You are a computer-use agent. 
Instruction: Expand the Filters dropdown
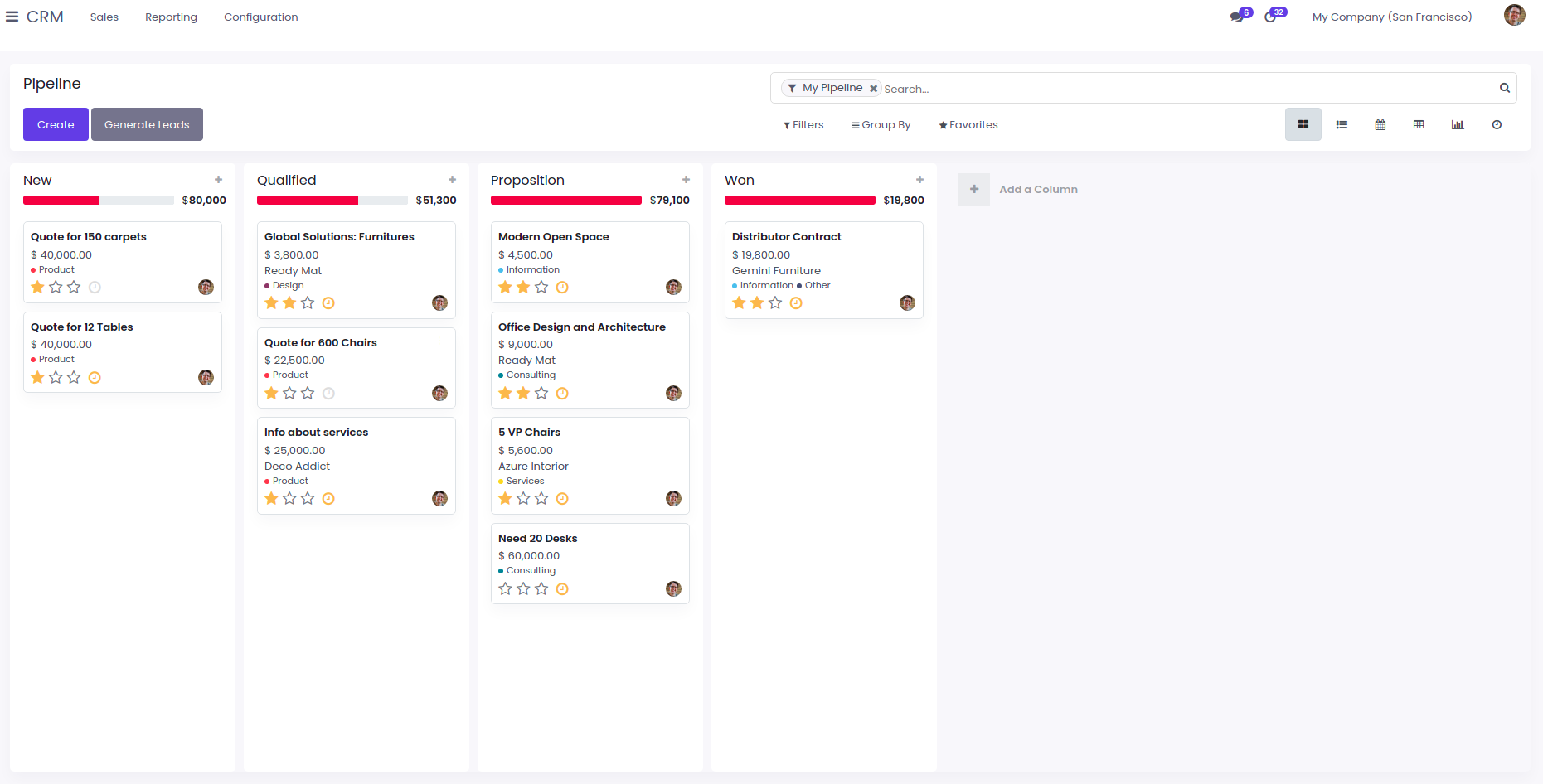(803, 125)
